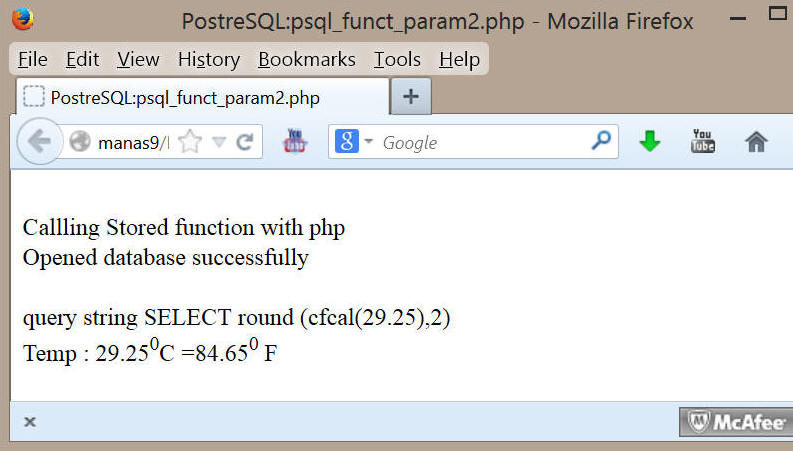Screen dimensions: 793x451
Task: Open a new tab with plus button
Action: coord(411,96)
